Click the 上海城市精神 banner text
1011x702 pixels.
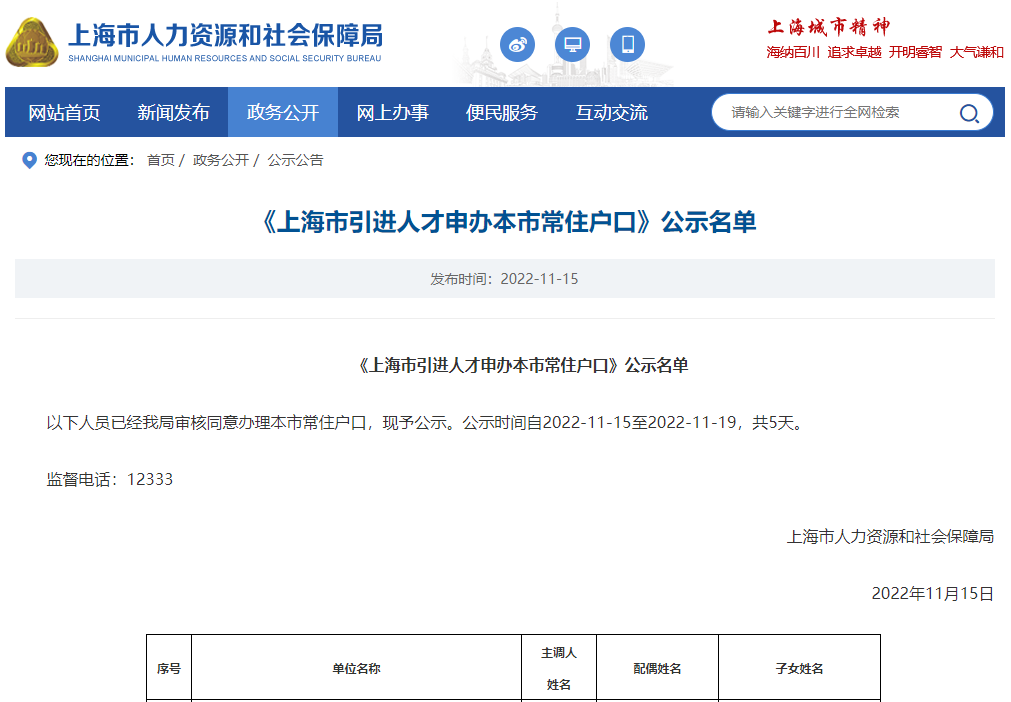pos(828,26)
